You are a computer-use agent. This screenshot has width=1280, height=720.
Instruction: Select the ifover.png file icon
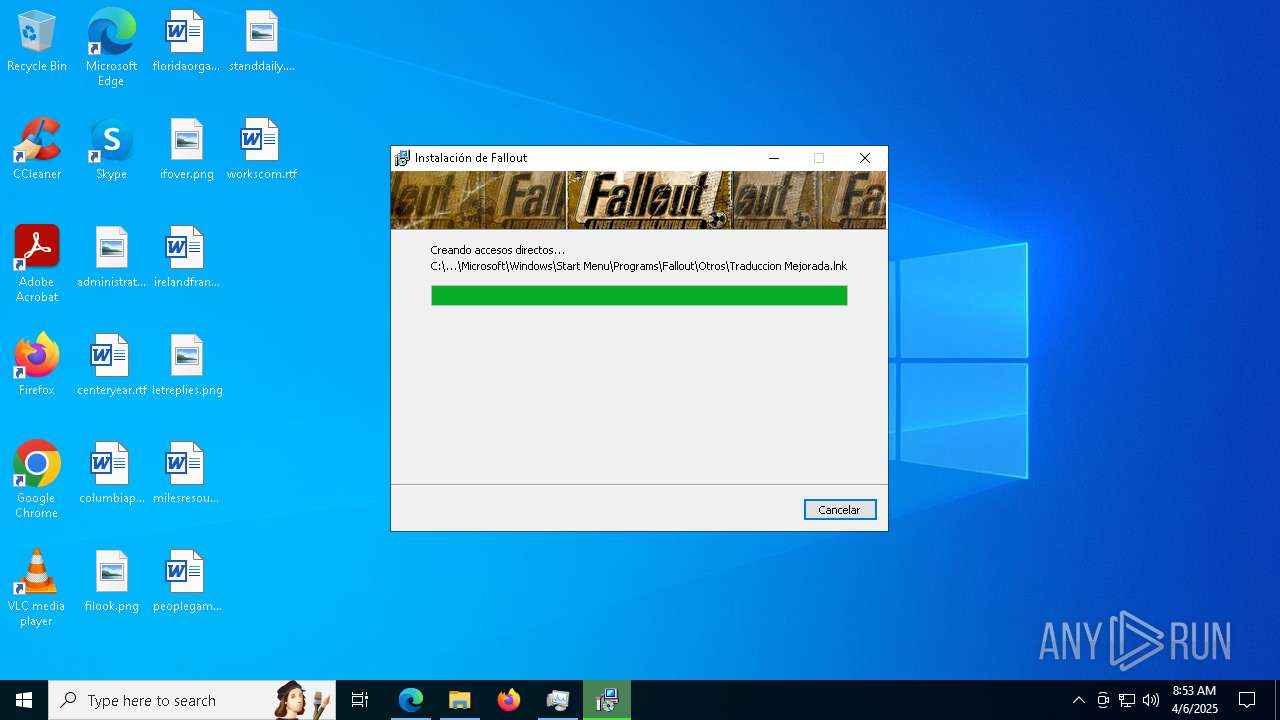click(x=187, y=150)
